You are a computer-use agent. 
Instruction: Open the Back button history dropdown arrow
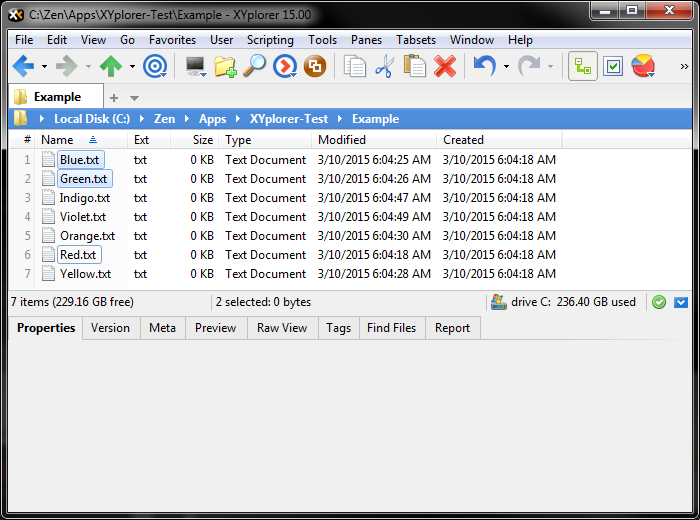coord(44,67)
